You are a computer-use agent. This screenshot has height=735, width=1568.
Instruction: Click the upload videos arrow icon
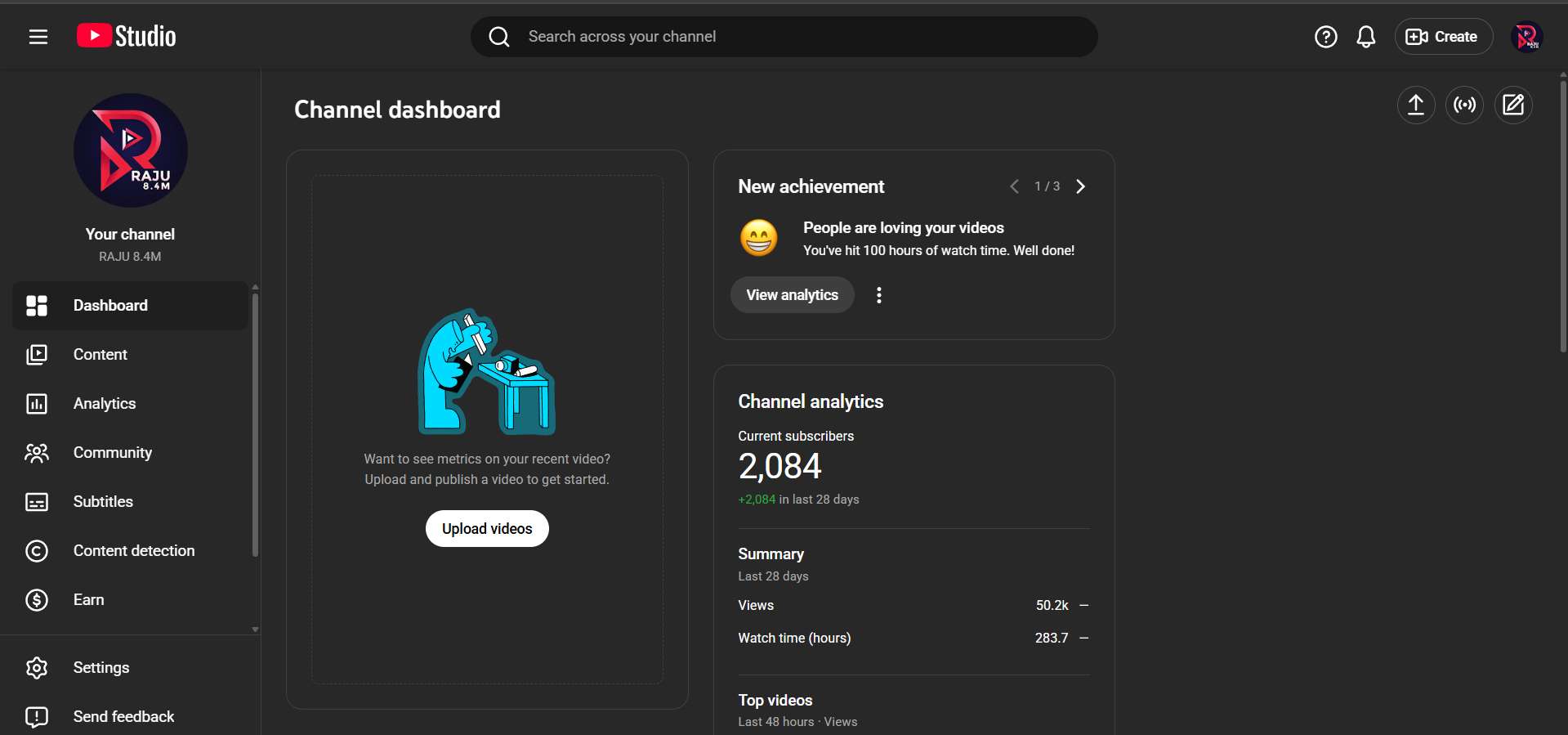point(1415,105)
